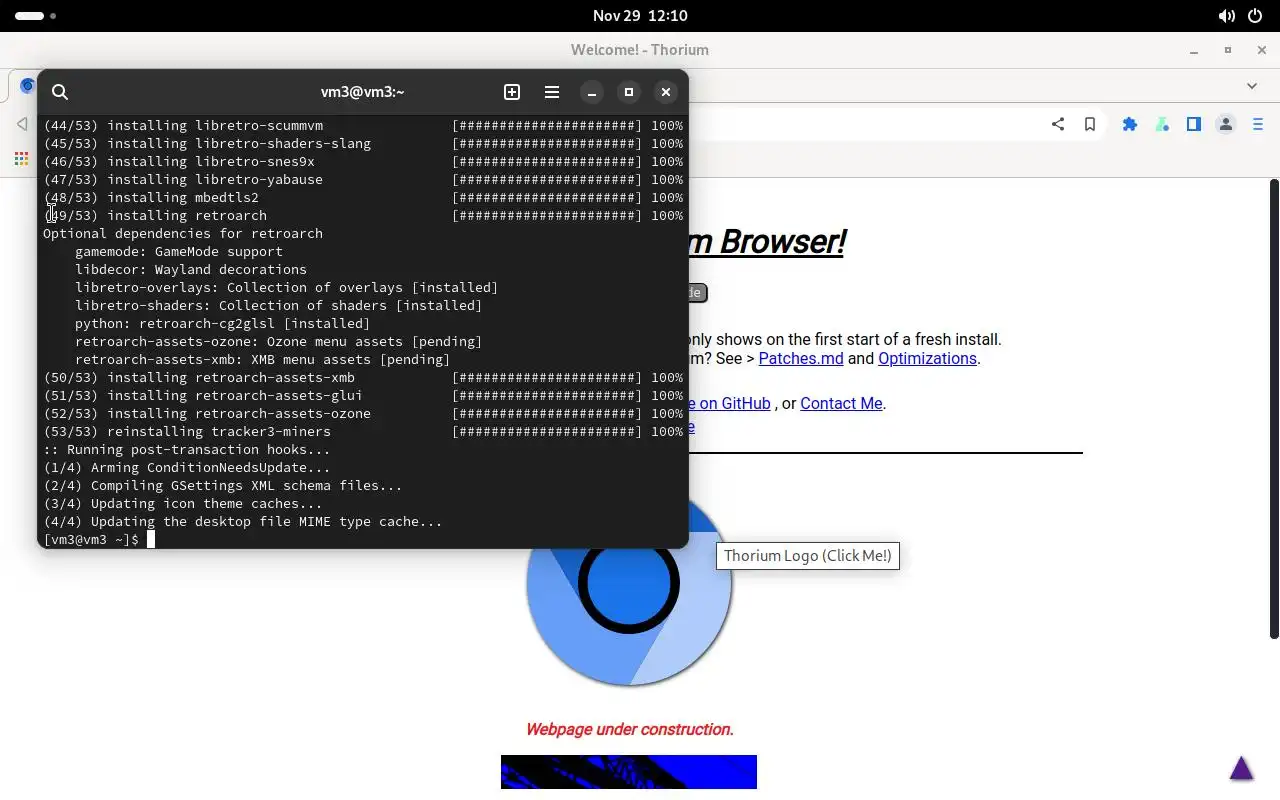Screen dimensions: 1280x800
Task: Open Thorium's main menu
Action: tap(1258, 124)
